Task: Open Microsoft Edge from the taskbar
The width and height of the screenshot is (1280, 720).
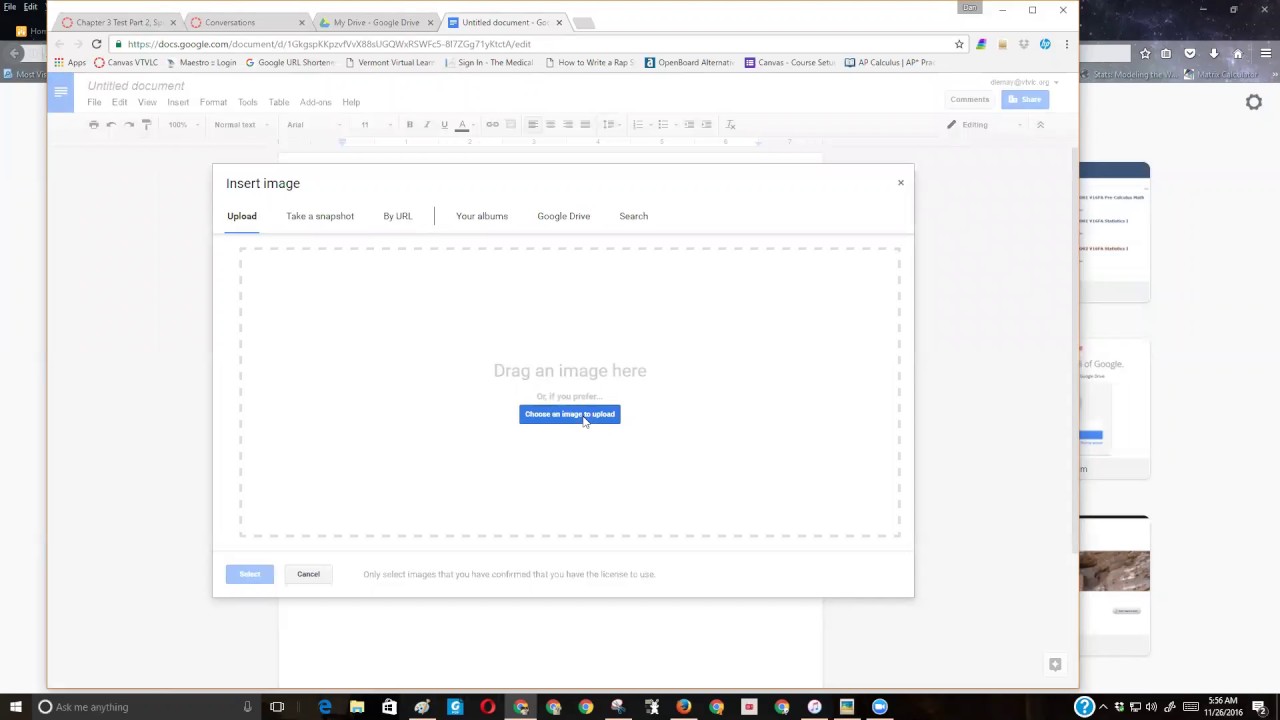Action: [x=325, y=707]
